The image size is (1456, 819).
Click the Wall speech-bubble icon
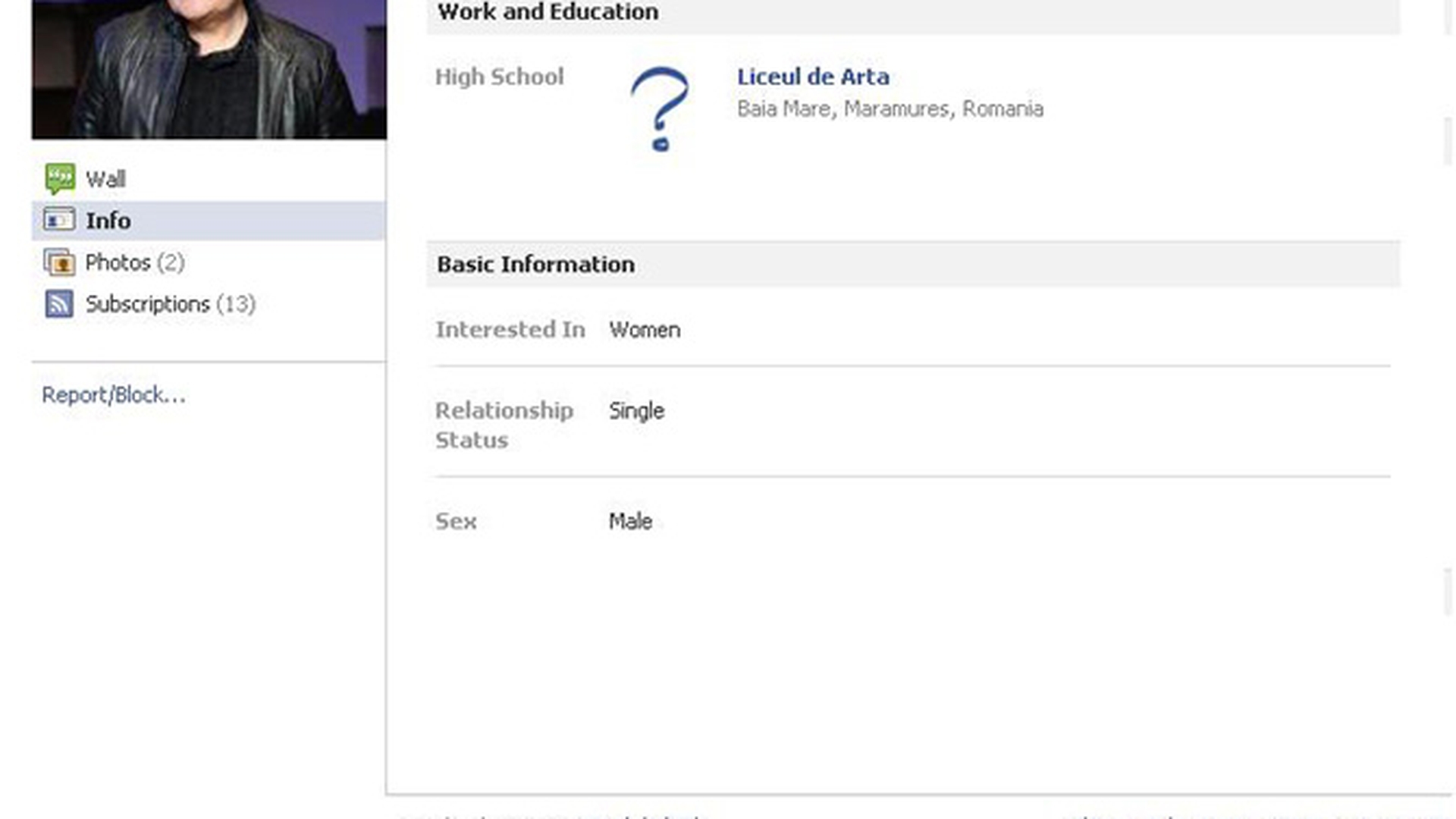pyautogui.click(x=60, y=179)
